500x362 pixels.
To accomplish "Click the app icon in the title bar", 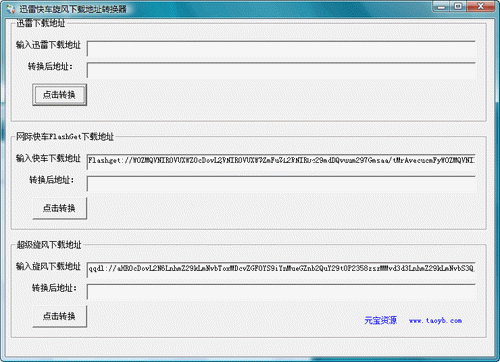I will coord(11,9).
